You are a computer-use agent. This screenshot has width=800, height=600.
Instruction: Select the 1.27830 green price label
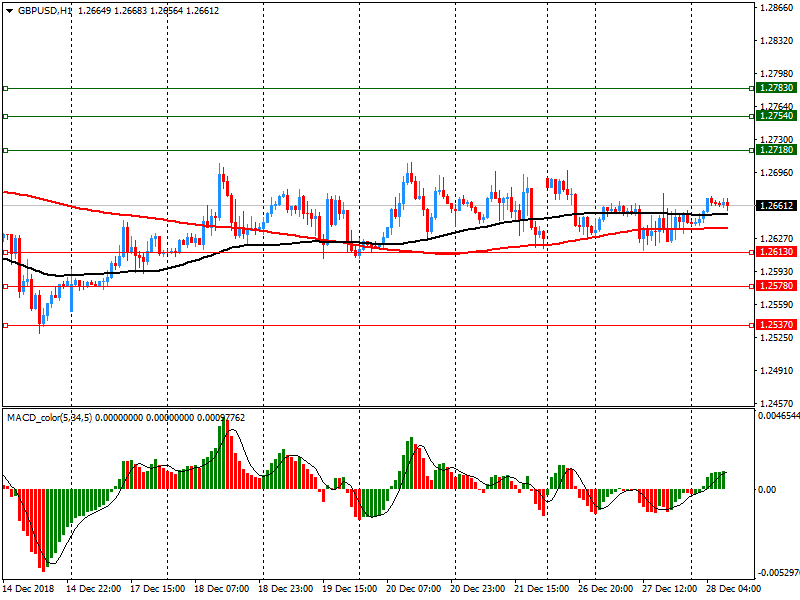tap(776, 88)
